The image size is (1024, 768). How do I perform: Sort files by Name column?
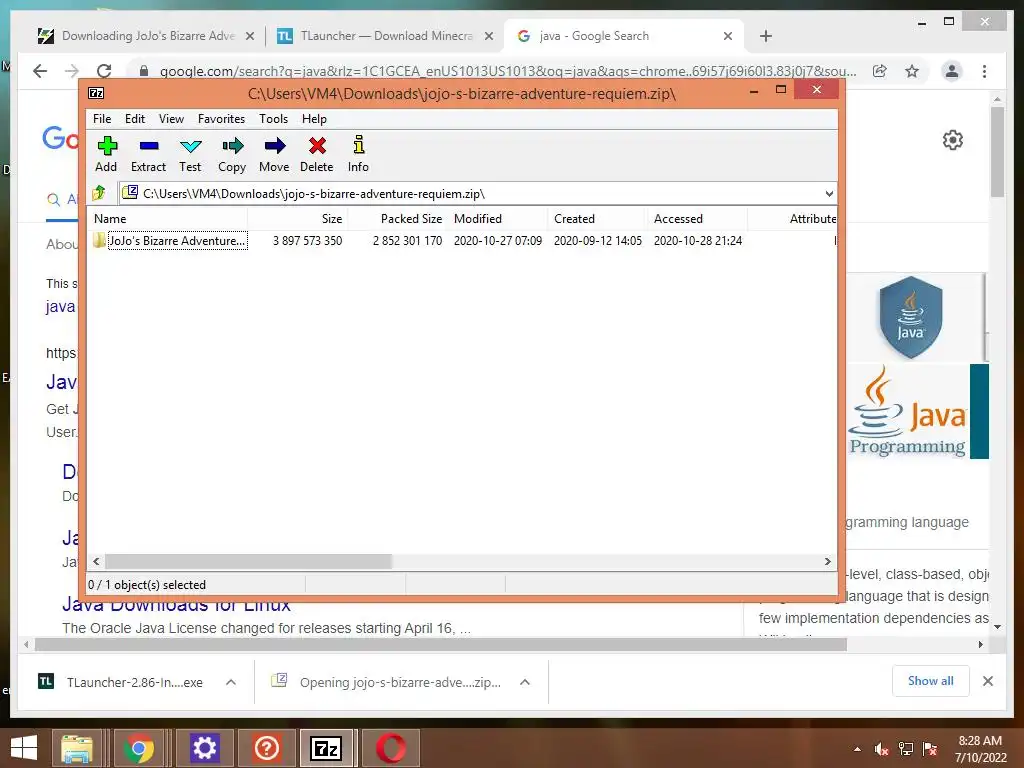click(x=168, y=219)
